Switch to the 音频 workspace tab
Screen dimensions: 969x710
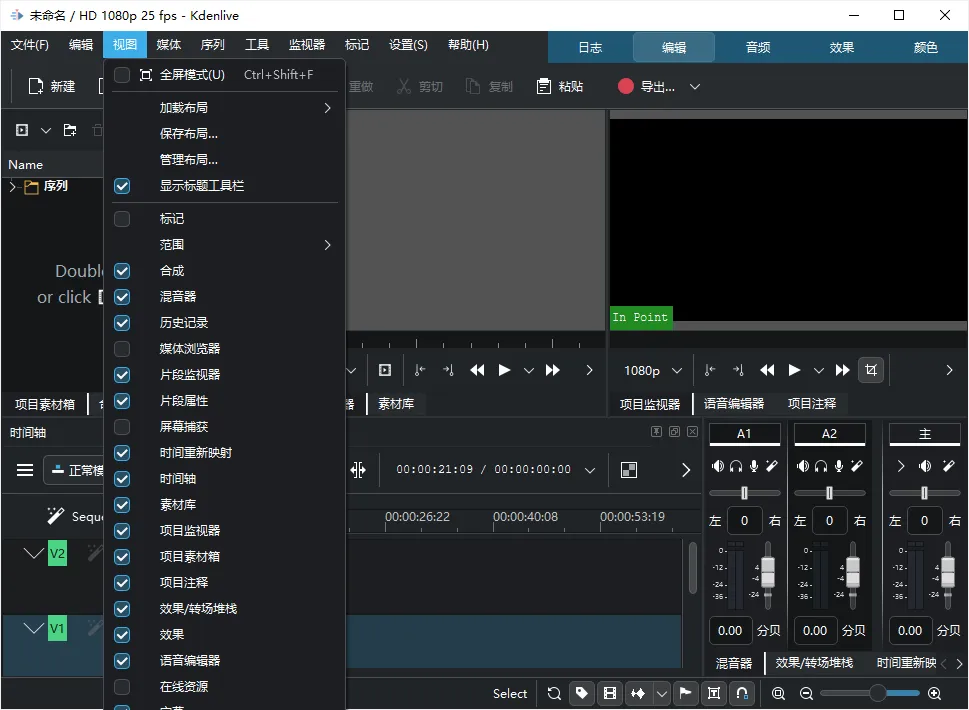[758, 48]
